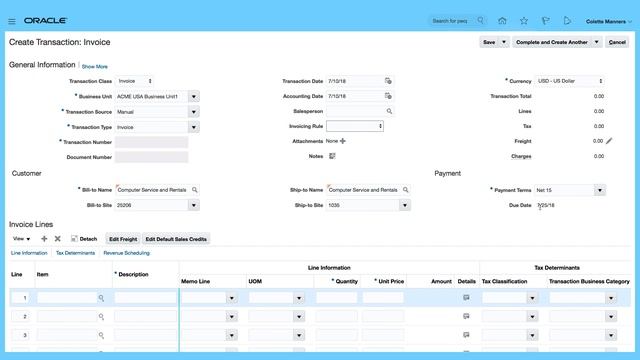The image size is (640, 360).
Task: Cancel the transaction
Action: point(617,42)
